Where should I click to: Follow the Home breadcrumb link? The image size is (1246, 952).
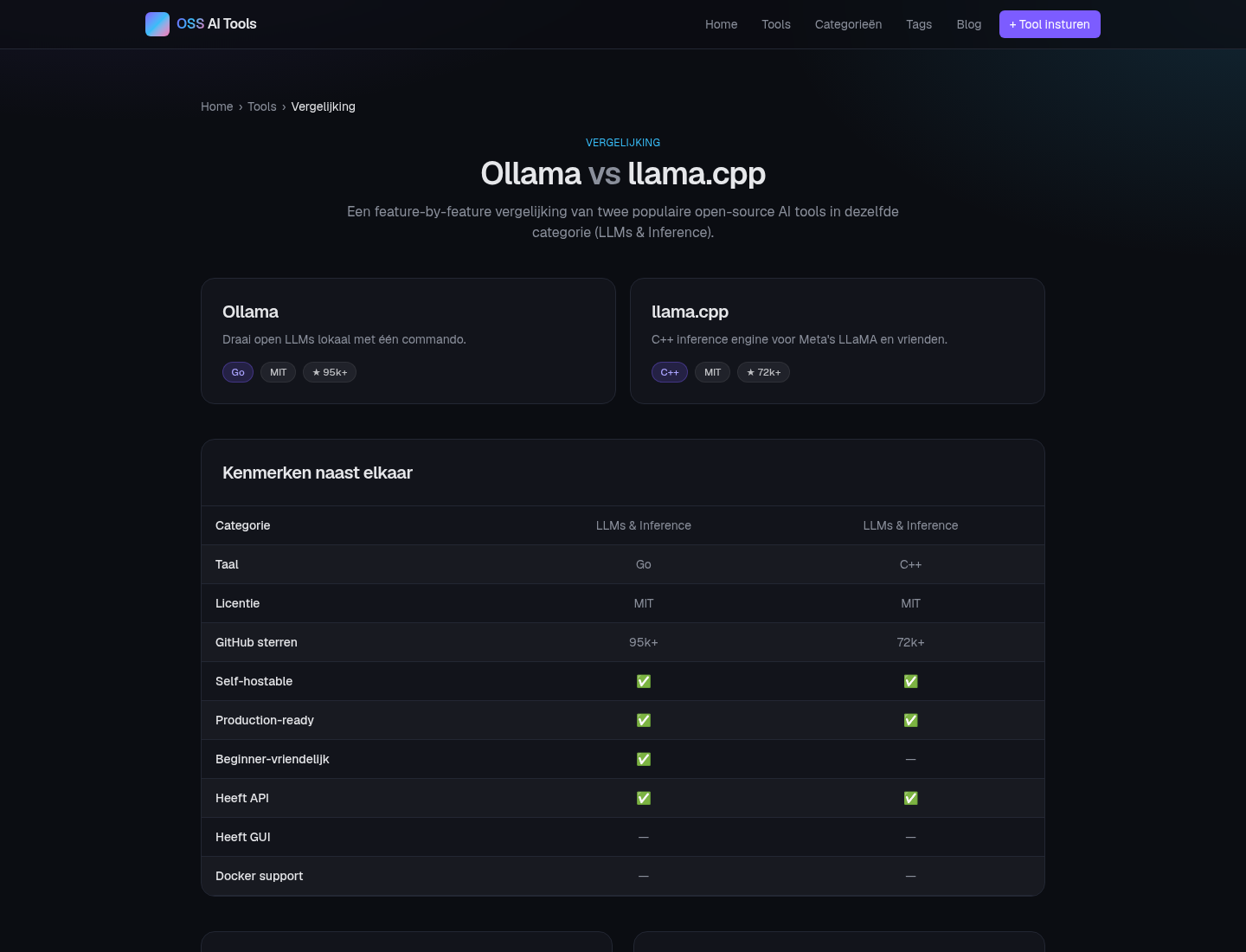coord(217,106)
